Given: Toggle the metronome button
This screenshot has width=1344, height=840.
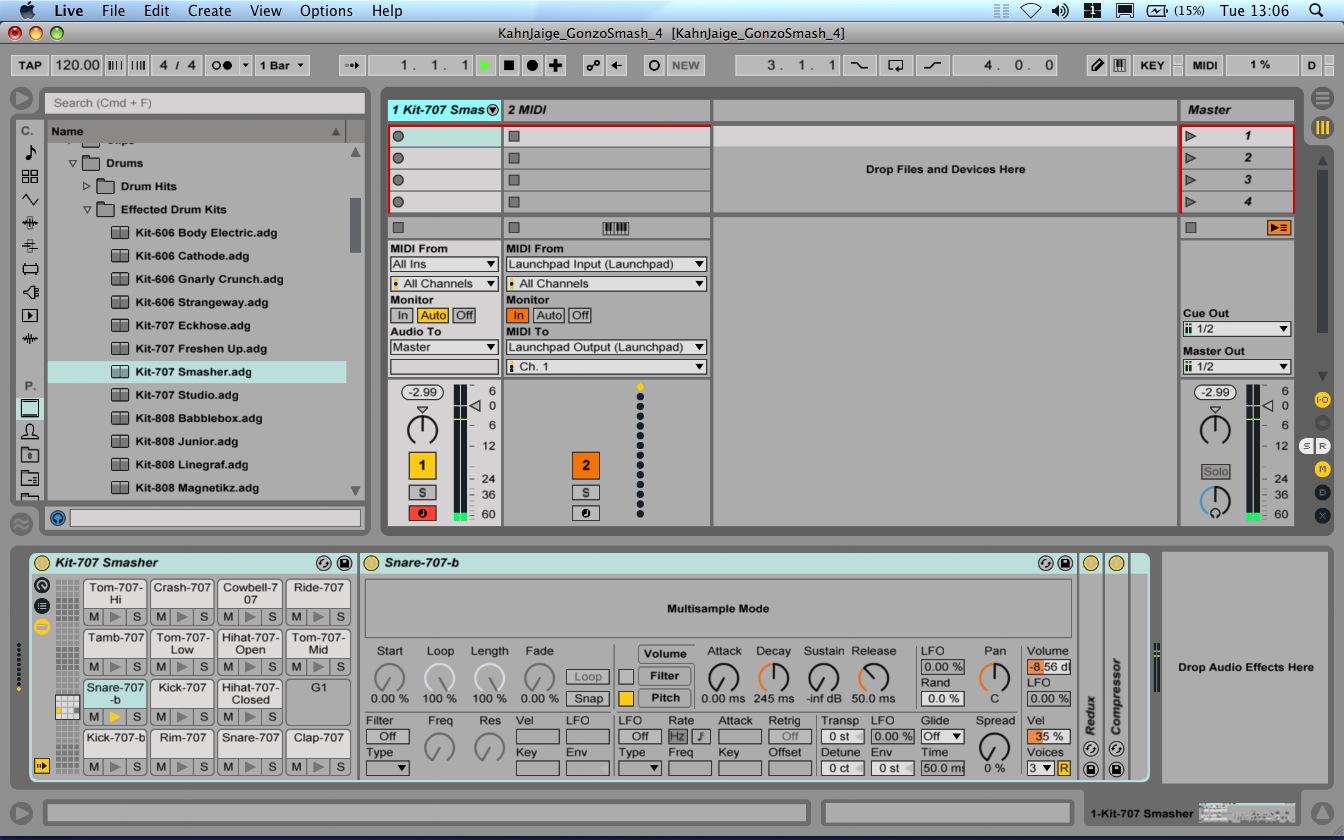Looking at the screenshot, I should [221, 65].
